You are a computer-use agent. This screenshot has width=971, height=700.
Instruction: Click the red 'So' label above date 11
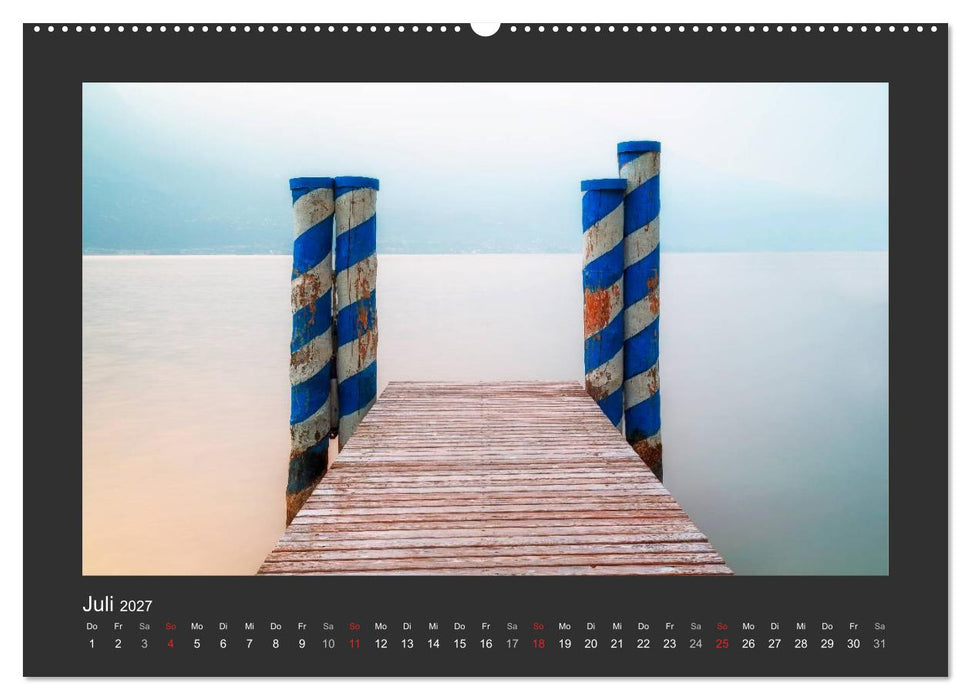[354, 626]
